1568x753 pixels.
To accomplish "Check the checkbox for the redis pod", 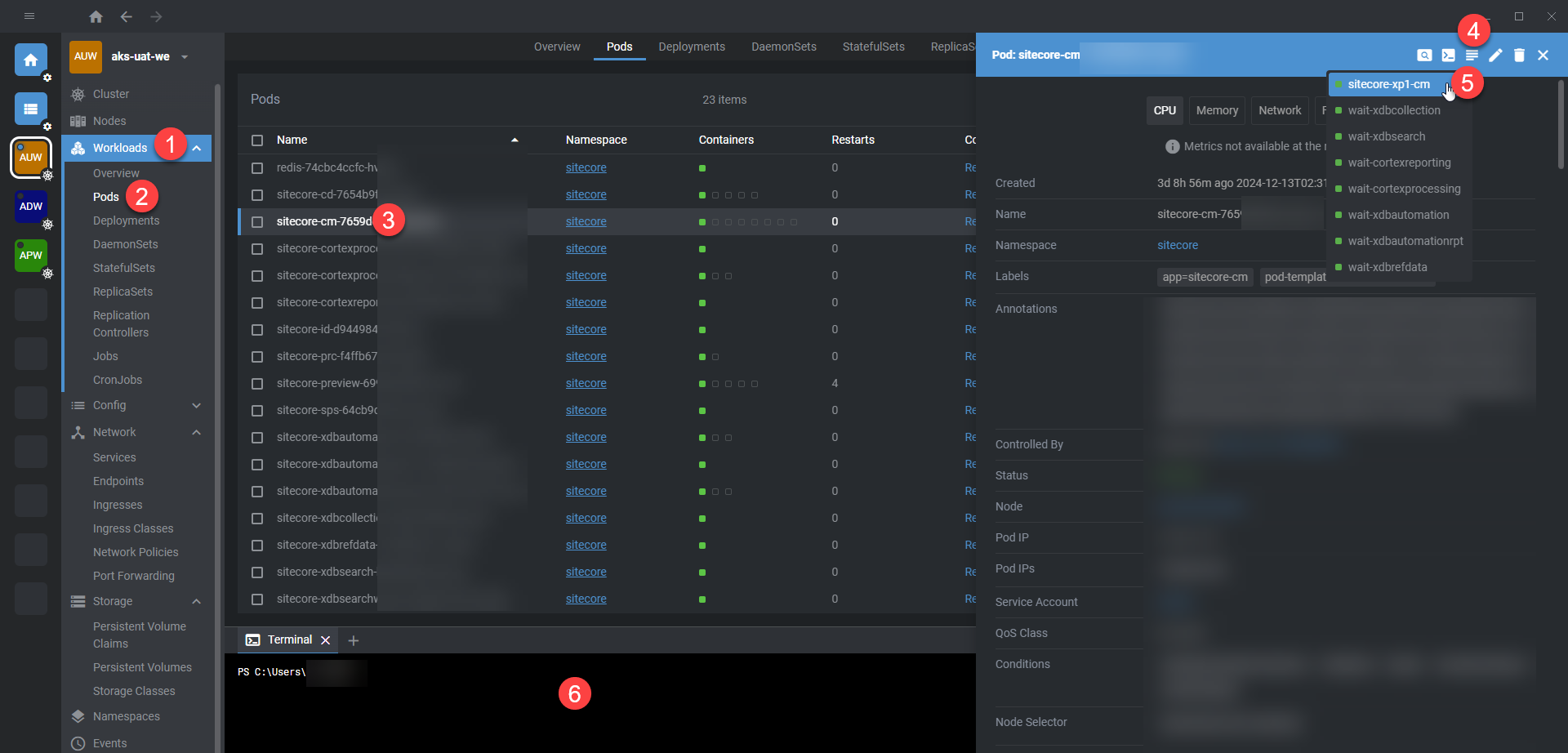I will click(257, 167).
